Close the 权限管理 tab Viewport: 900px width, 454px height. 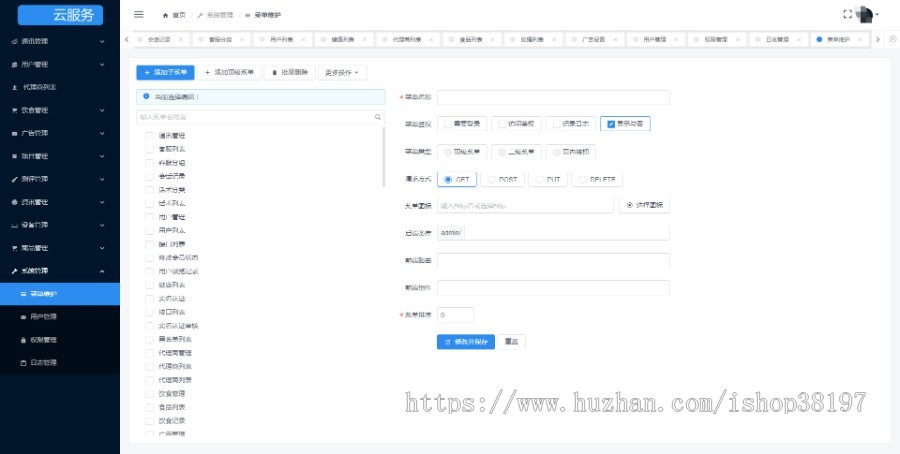[x=738, y=40]
